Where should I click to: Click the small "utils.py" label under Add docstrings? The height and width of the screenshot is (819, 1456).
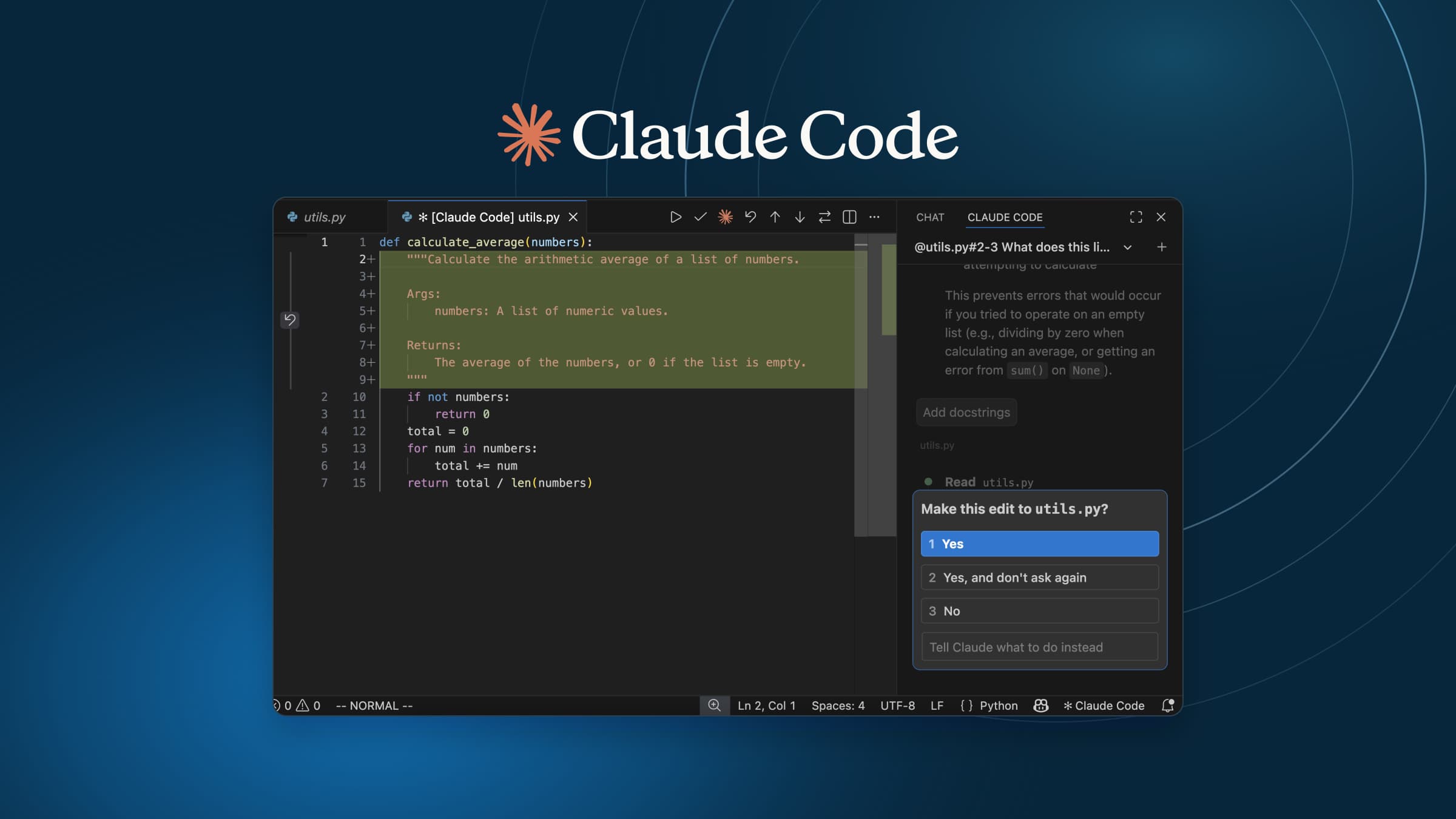(x=937, y=445)
